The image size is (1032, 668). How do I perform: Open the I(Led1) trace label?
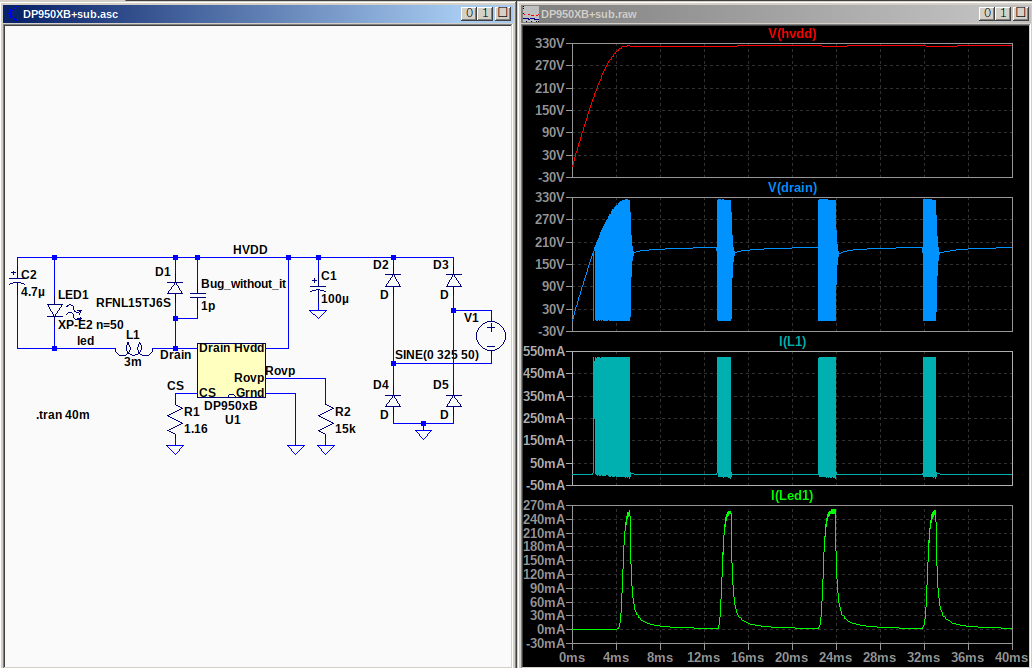tap(792, 495)
